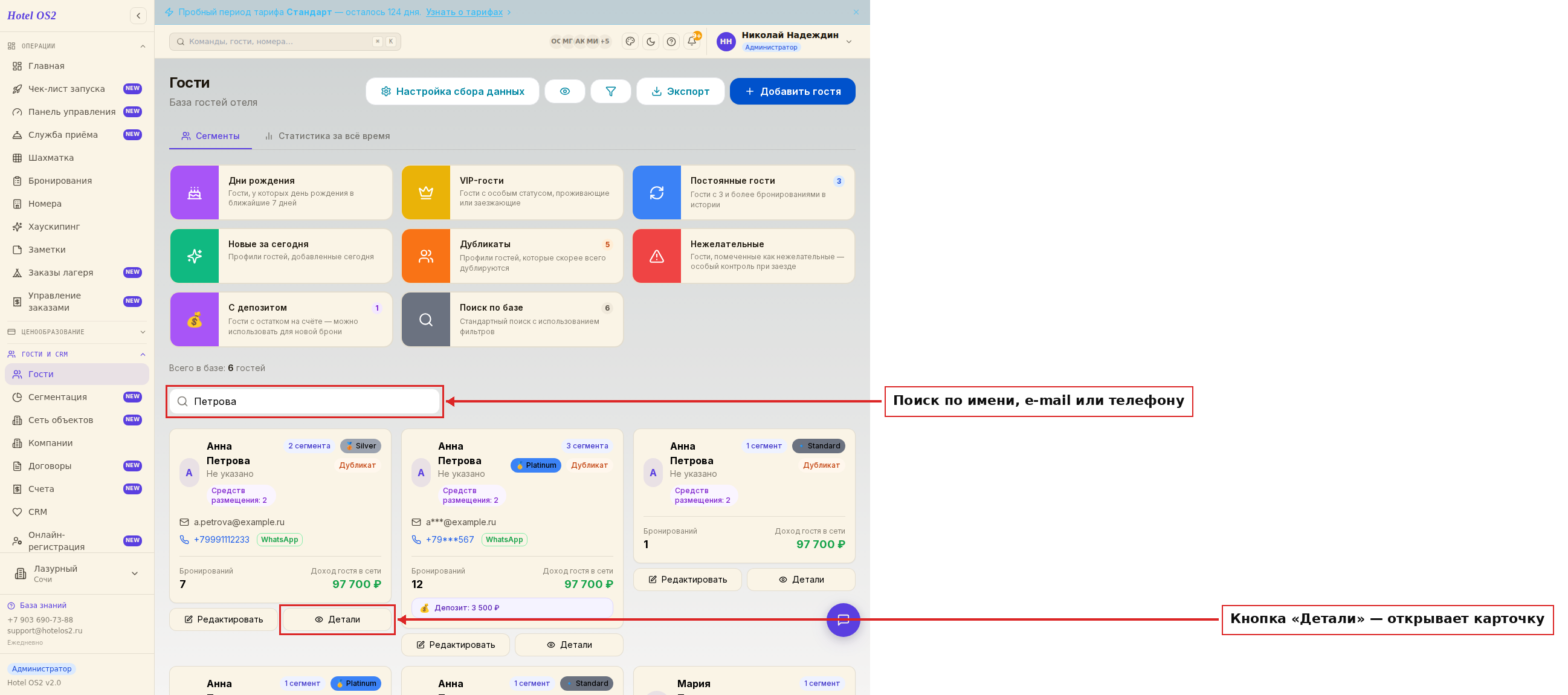The image size is (1568, 695).
Task: Open Служба приёма in the sidebar
Action: click(x=77, y=135)
